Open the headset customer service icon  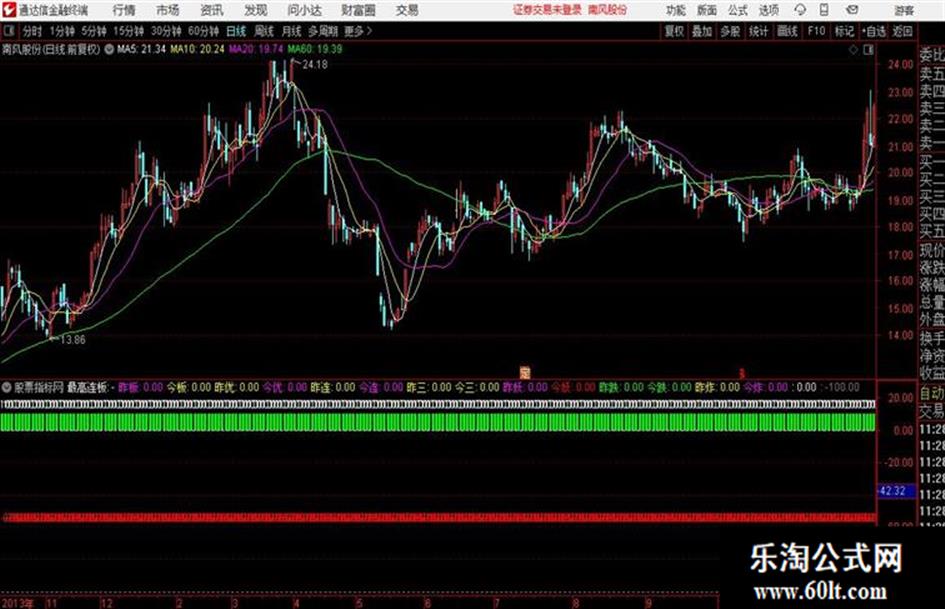[x=800, y=10]
